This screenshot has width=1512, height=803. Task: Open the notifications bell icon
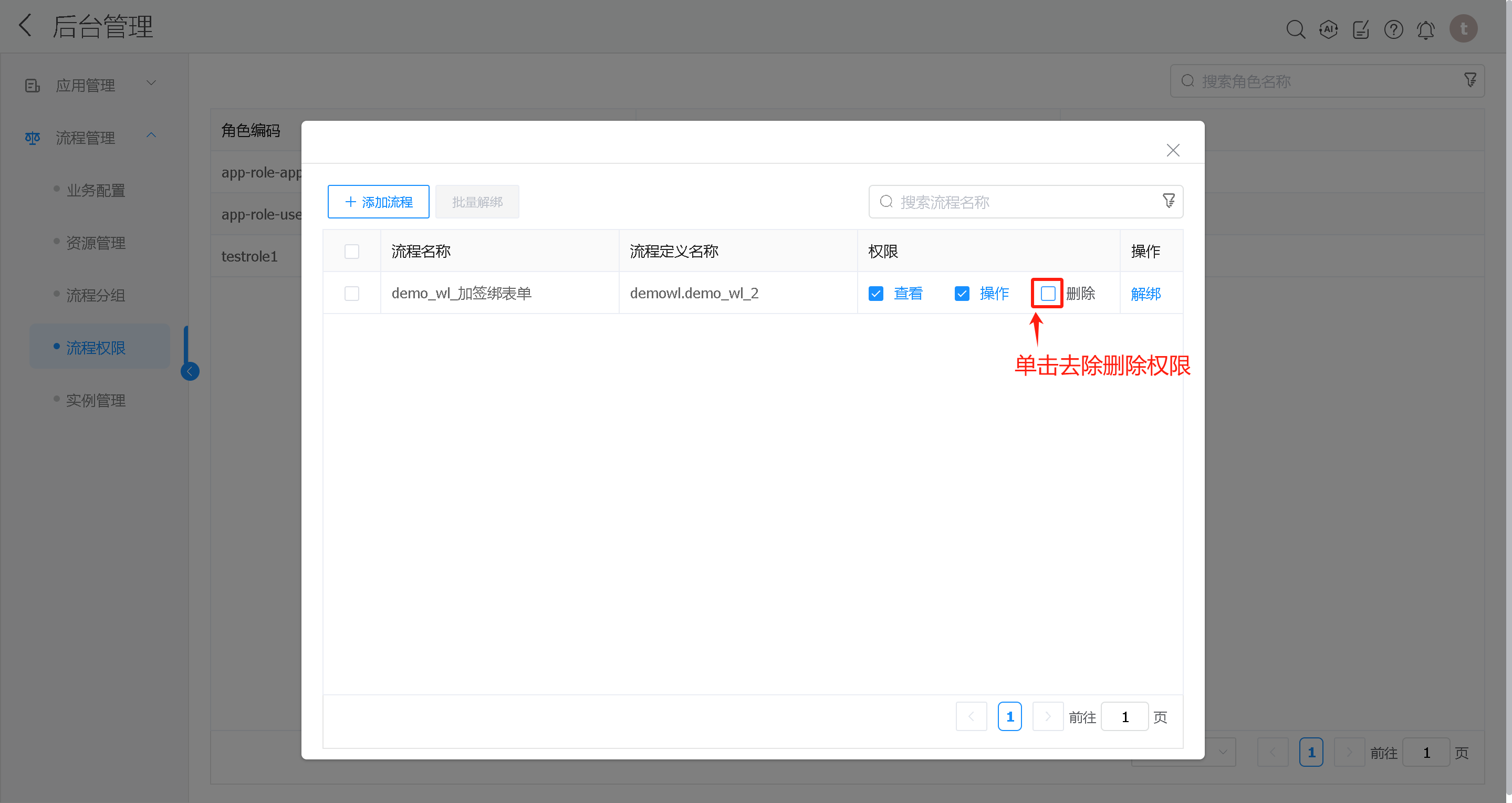coord(1426,29)
